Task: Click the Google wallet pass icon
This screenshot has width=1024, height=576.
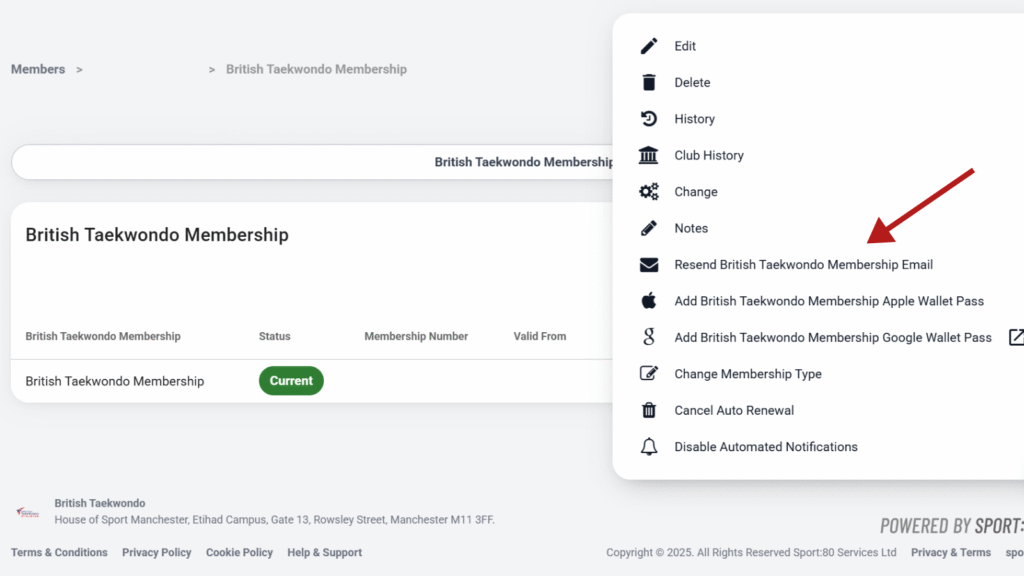Action: coord(649,338)
